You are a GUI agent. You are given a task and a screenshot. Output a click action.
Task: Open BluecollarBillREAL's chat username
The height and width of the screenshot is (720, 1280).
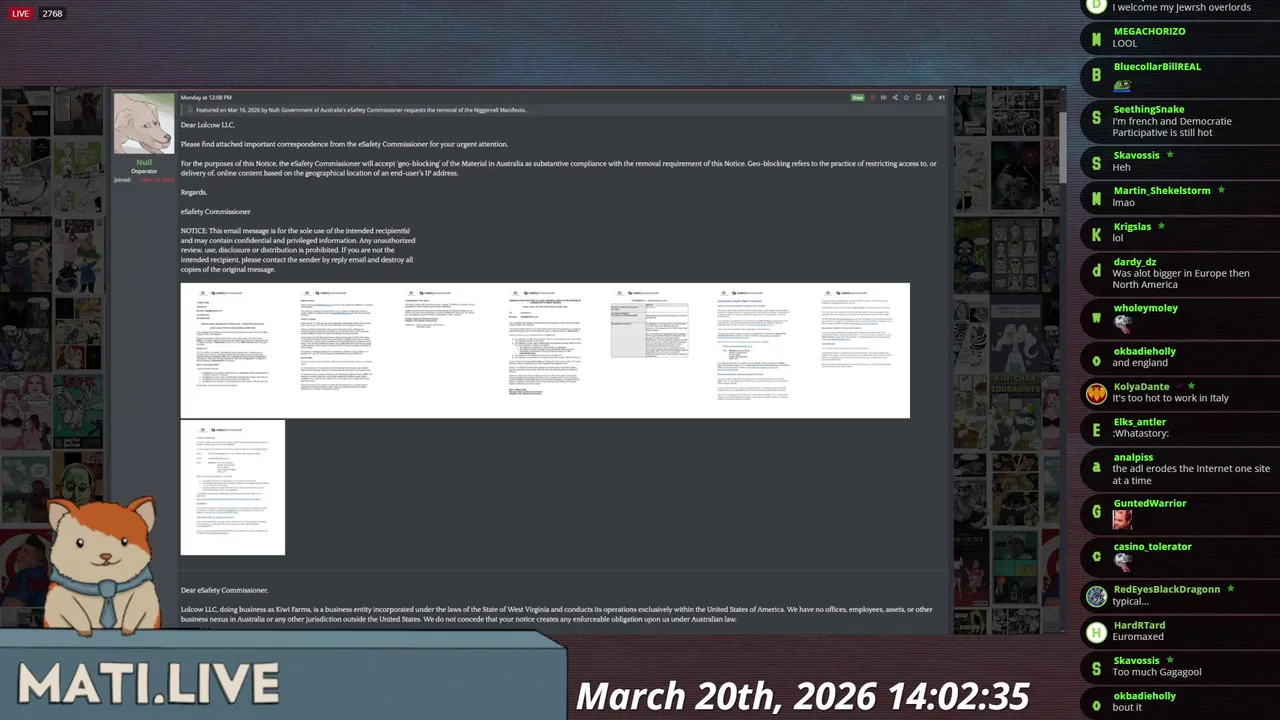1157,66
